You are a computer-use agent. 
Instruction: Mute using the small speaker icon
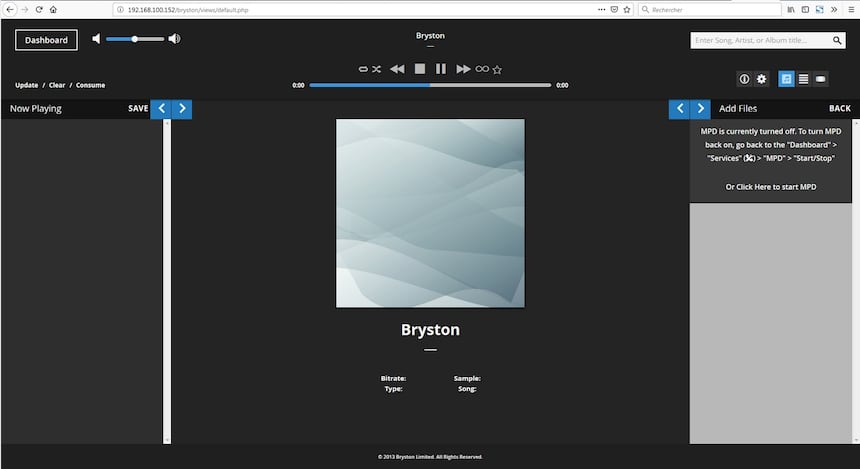pos(96,38)
